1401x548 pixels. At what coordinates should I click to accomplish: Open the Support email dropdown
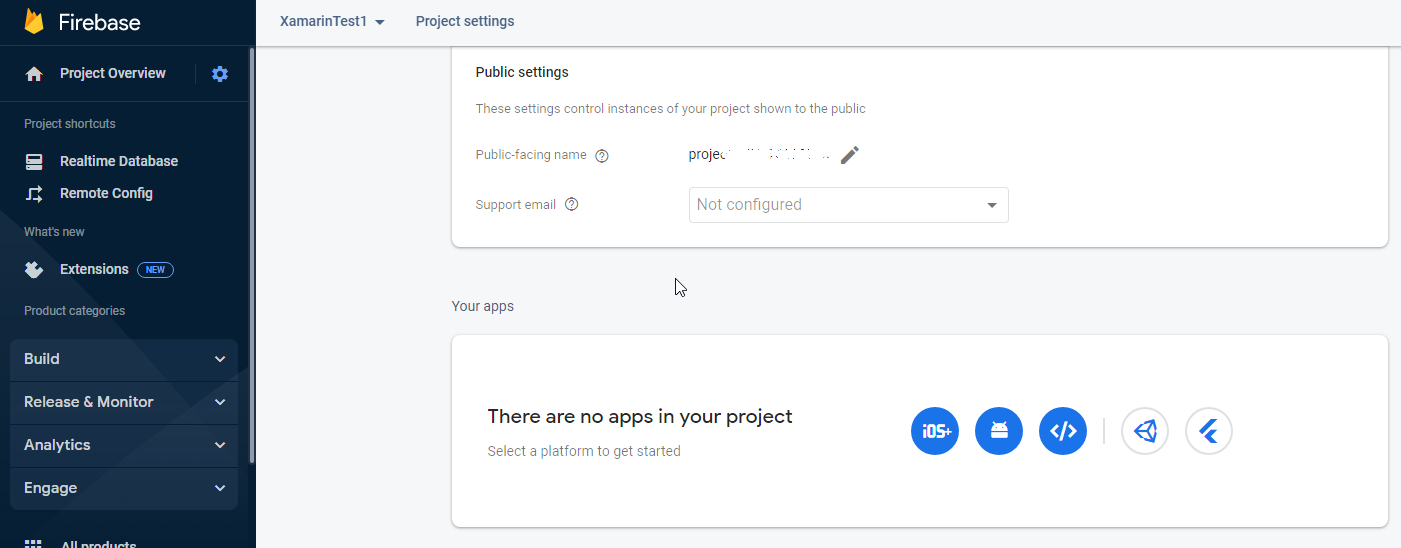(848, 205)
